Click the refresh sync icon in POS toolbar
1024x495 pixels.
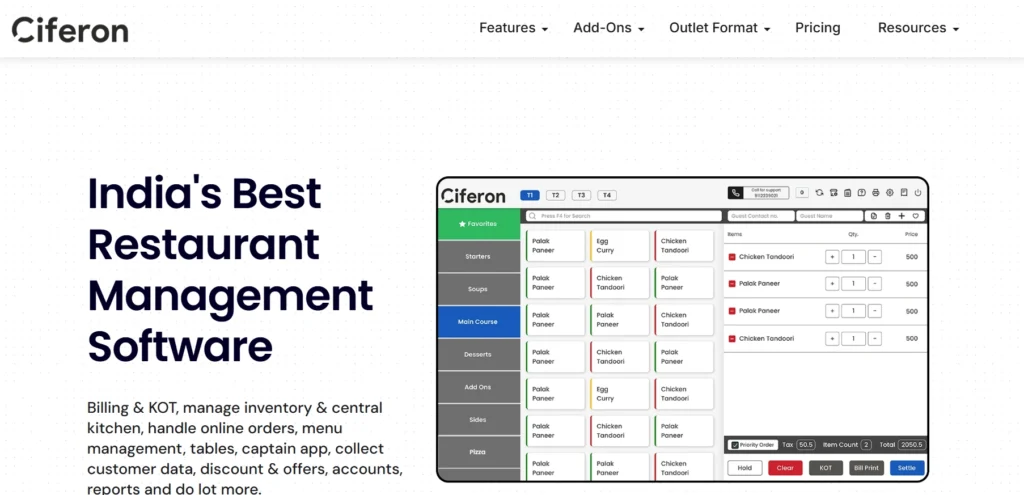click(820, 193)
